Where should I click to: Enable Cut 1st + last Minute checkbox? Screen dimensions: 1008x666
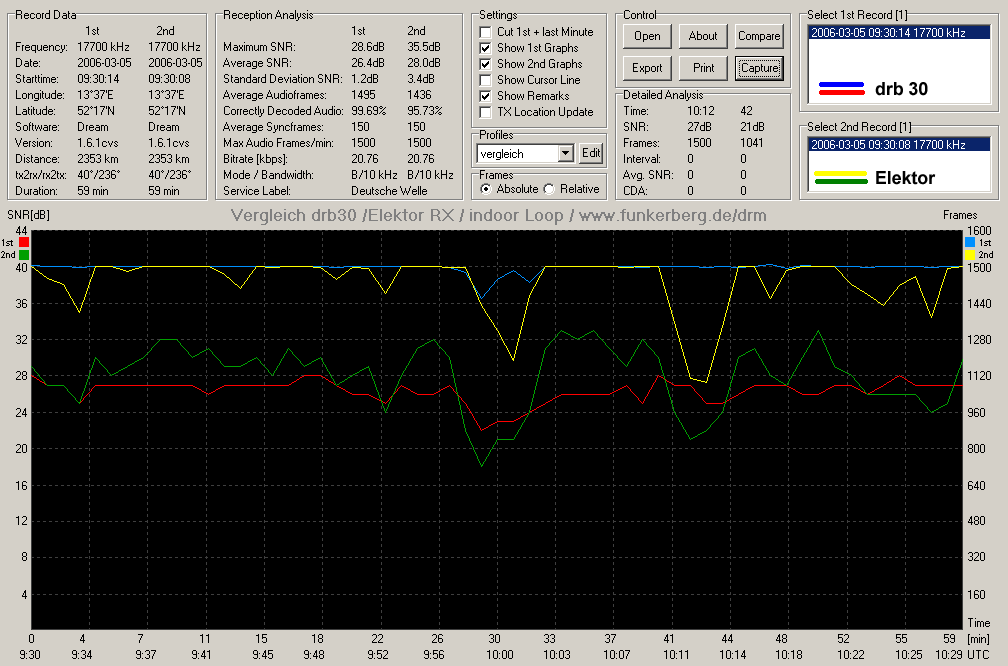(x=485, y=32)
